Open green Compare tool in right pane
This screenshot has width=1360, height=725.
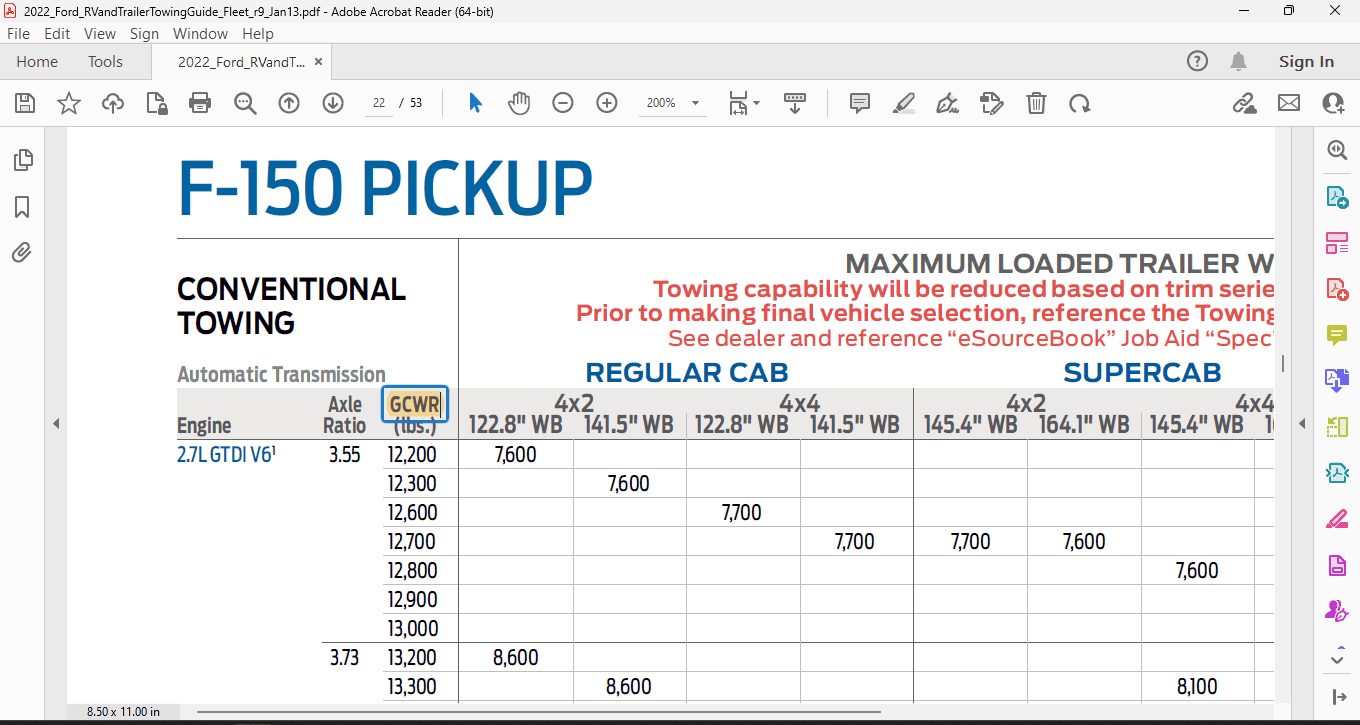pyautogui.click(x=1337, y=427)
